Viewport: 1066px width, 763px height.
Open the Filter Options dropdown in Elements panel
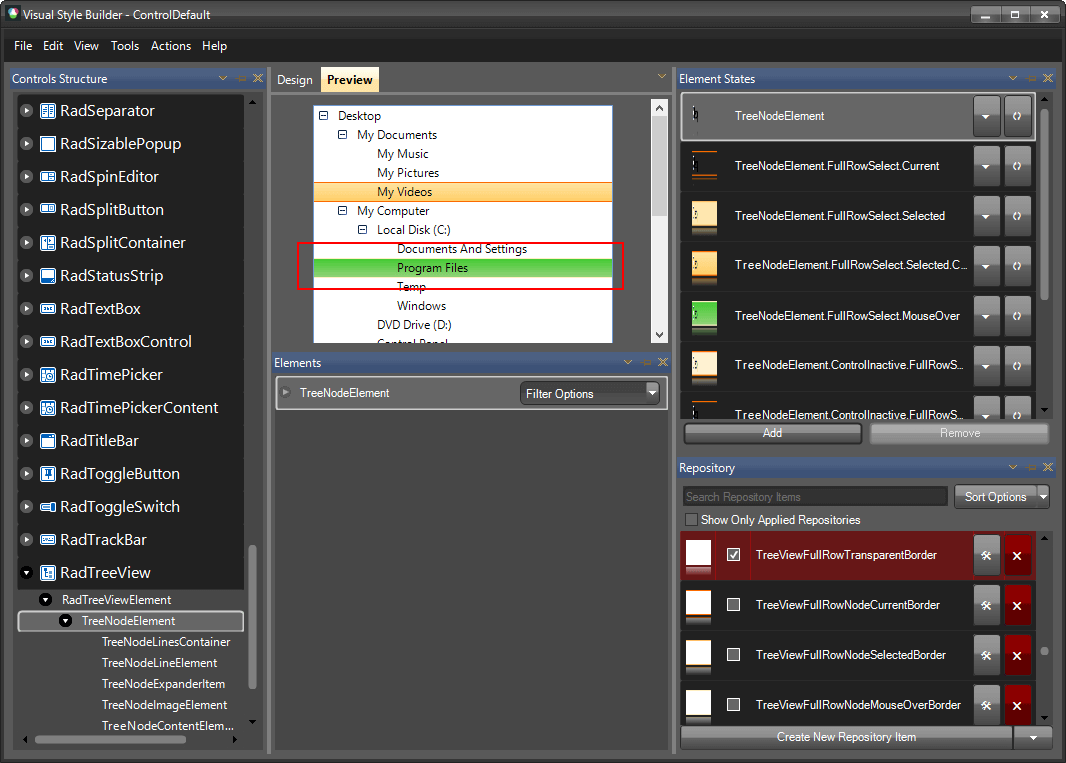(x=590, y=393)
